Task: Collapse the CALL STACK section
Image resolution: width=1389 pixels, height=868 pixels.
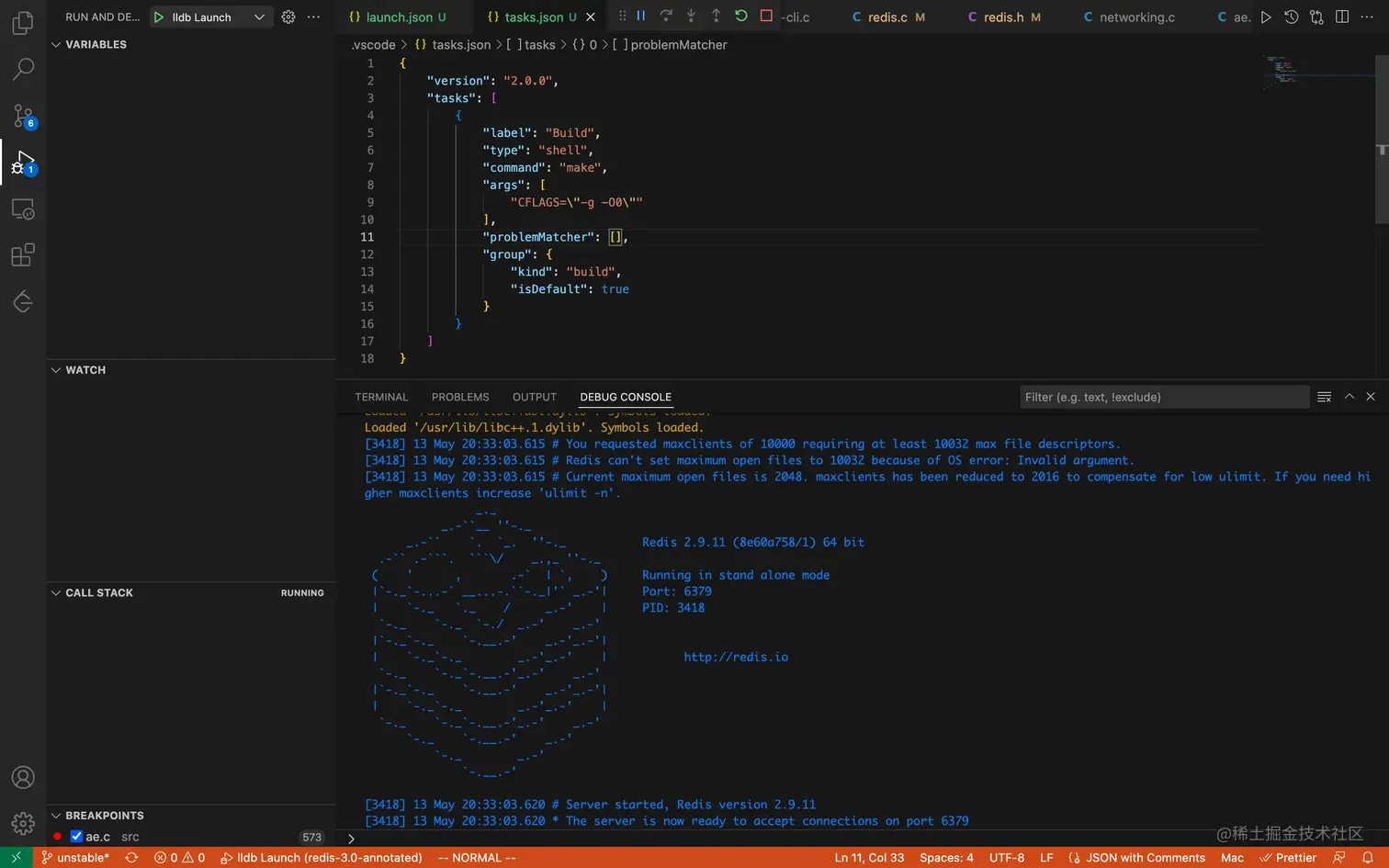Action: point(56,592)
